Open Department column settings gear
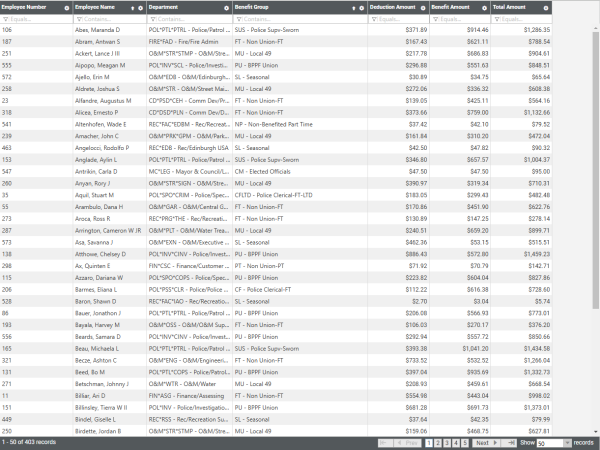The image size is (600, 450). click(x=227, y=8)
